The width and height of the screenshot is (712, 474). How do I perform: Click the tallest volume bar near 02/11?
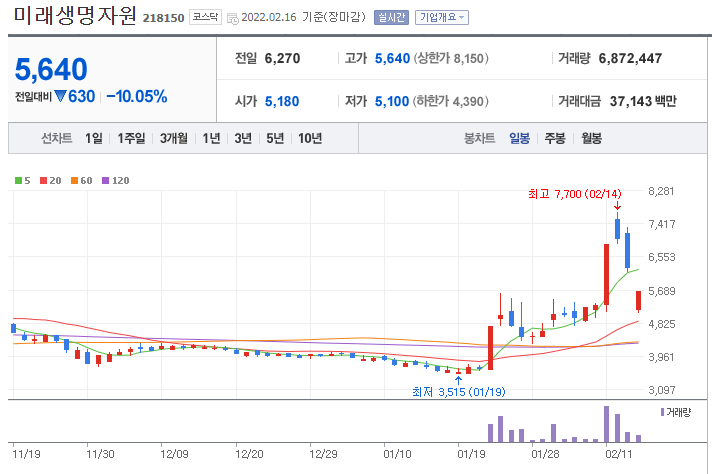pos(606,424)
